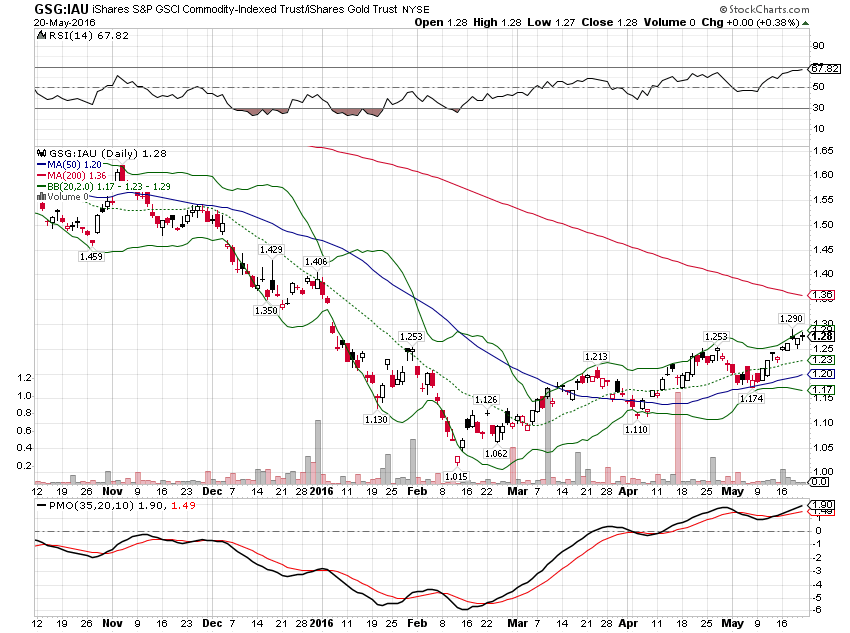This screenshot has width=850, height=633.
Task: Click the 1.05 price axis label
Action: point(823,448)
